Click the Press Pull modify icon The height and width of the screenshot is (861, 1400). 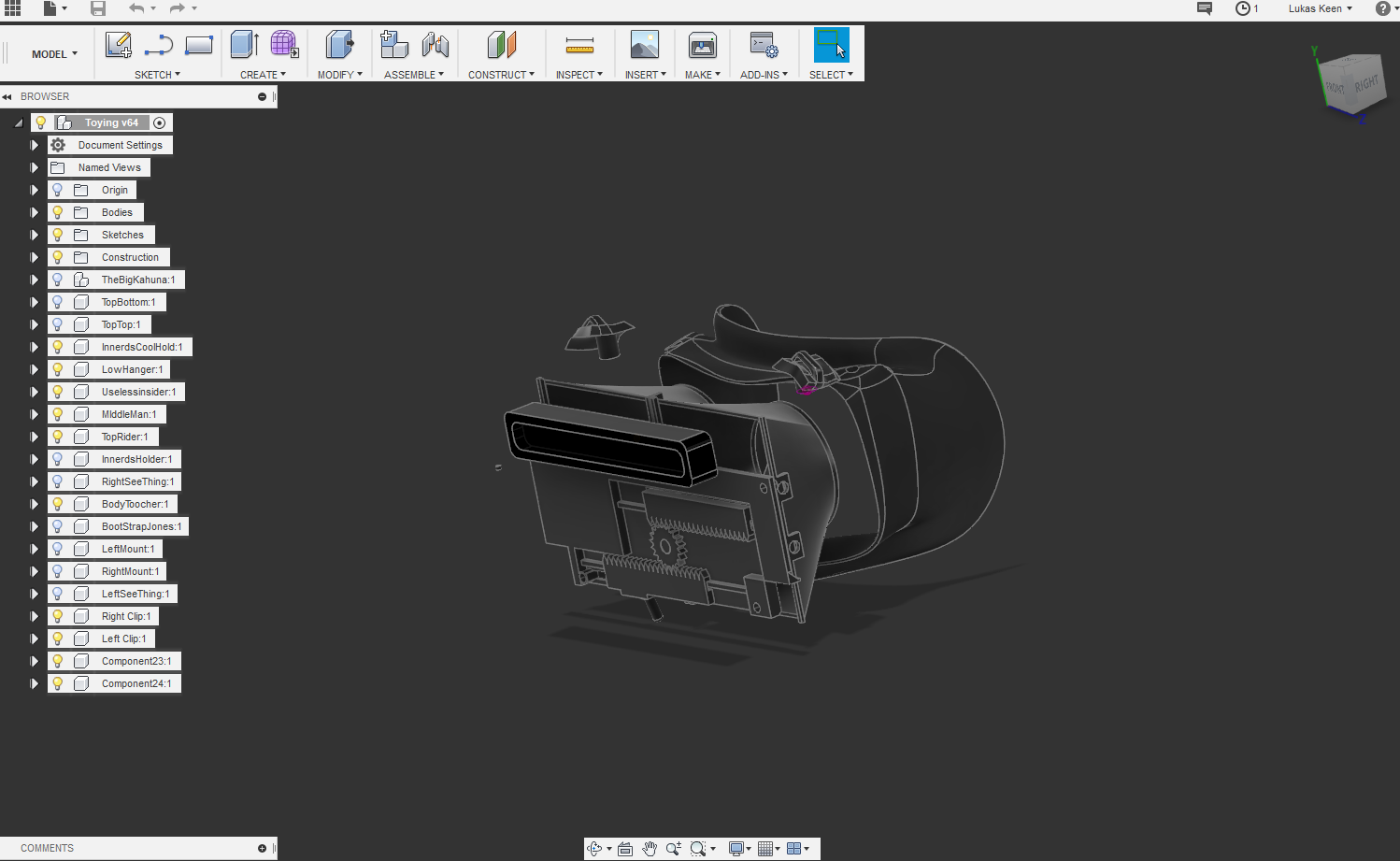(x=339, y=45)
